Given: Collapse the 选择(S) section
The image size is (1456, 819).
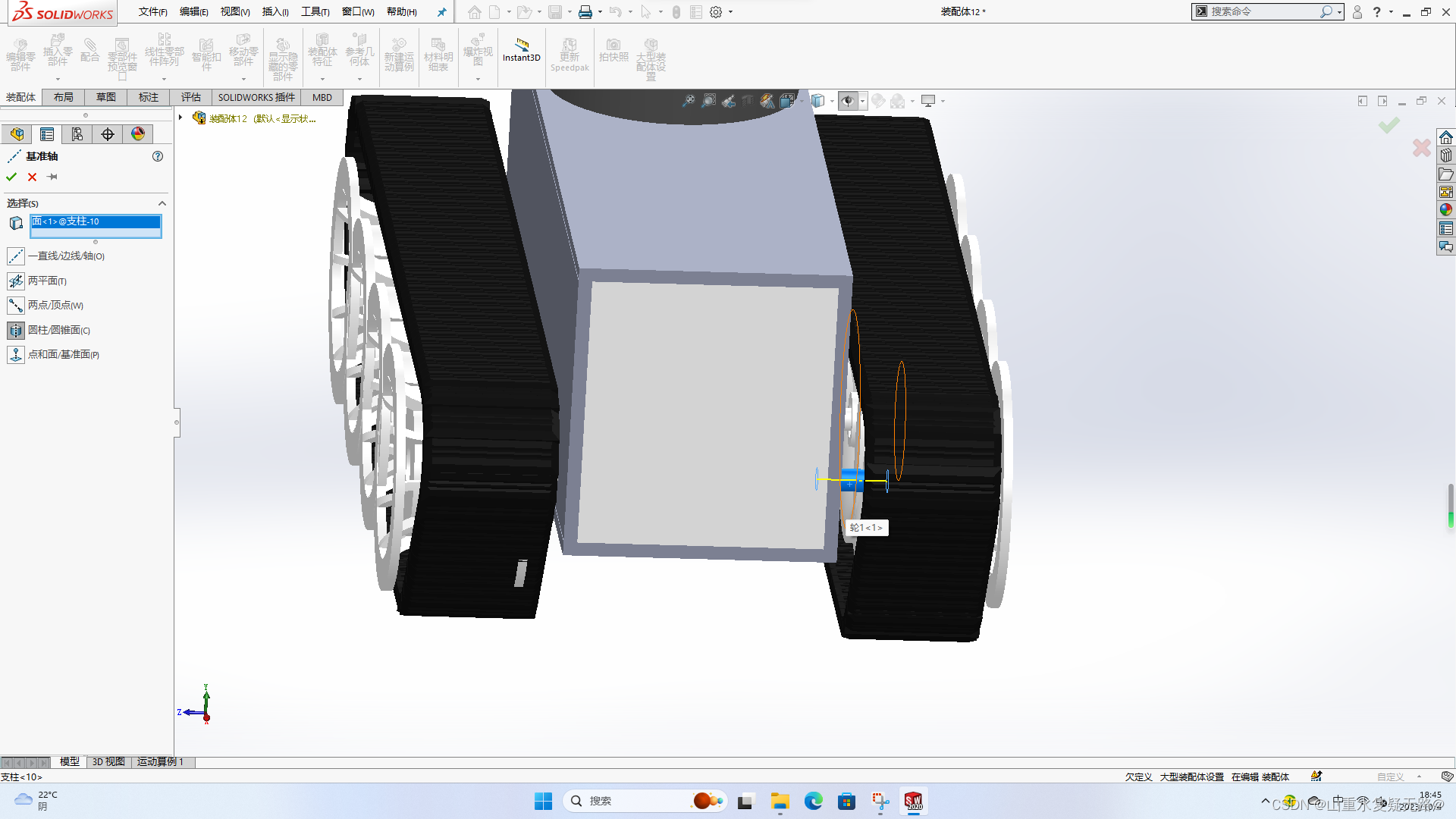Looking at the screenshot, I should 162,203.
